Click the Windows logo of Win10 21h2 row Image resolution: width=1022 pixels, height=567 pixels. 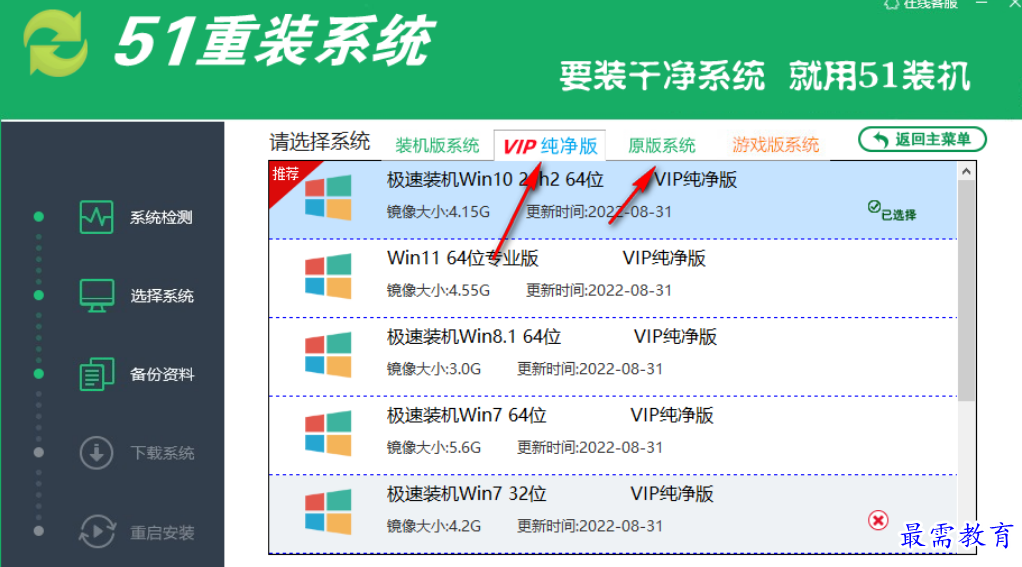click(328, 197)
